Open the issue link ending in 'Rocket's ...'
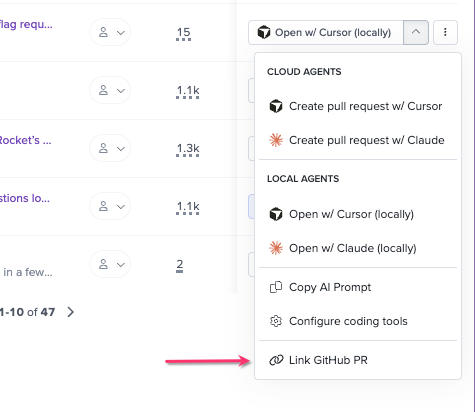The image size is (475, 412). pos(25,140)
